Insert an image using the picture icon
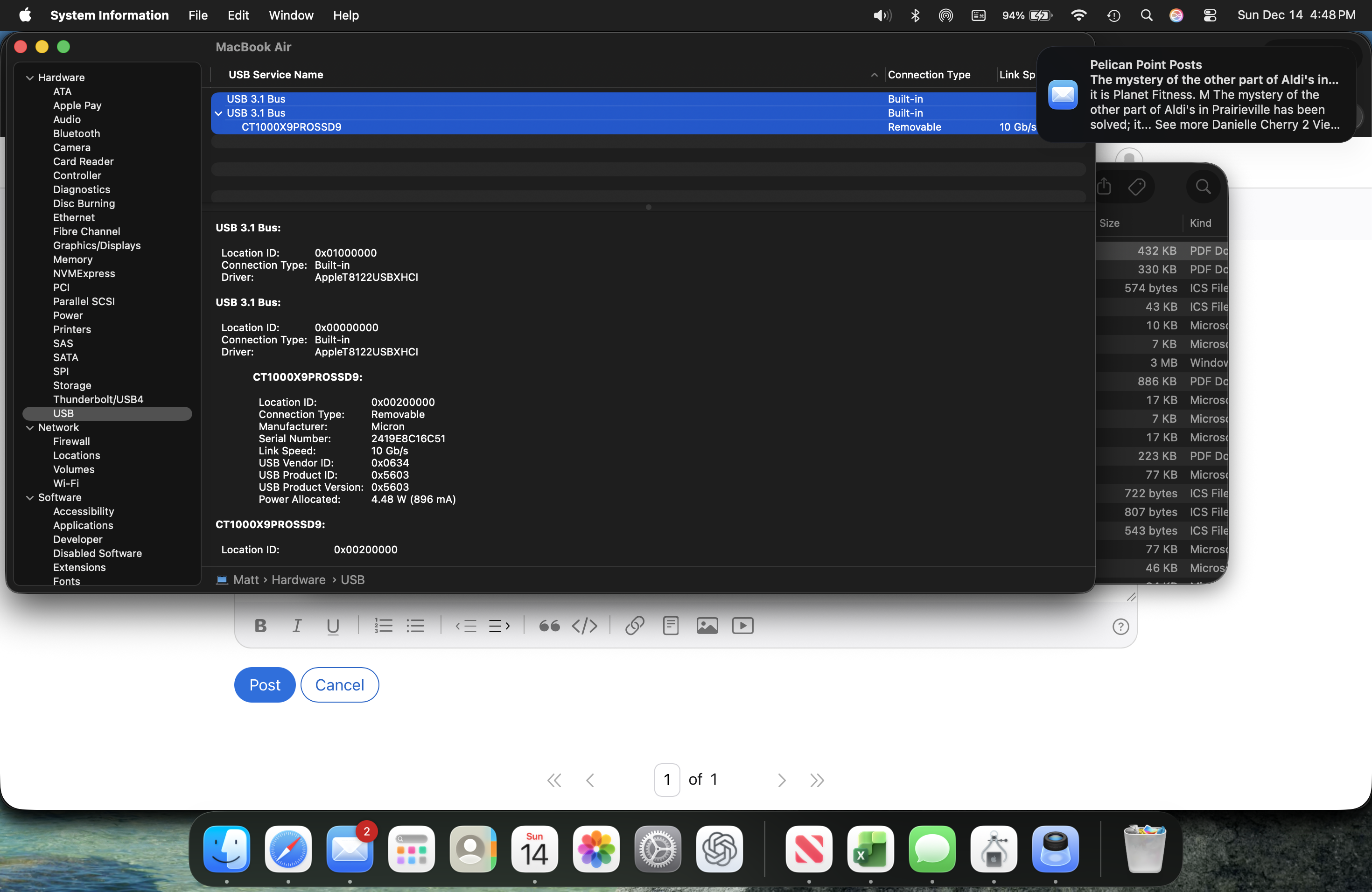This screenshot has height=892, width=1372. point(707,626)
